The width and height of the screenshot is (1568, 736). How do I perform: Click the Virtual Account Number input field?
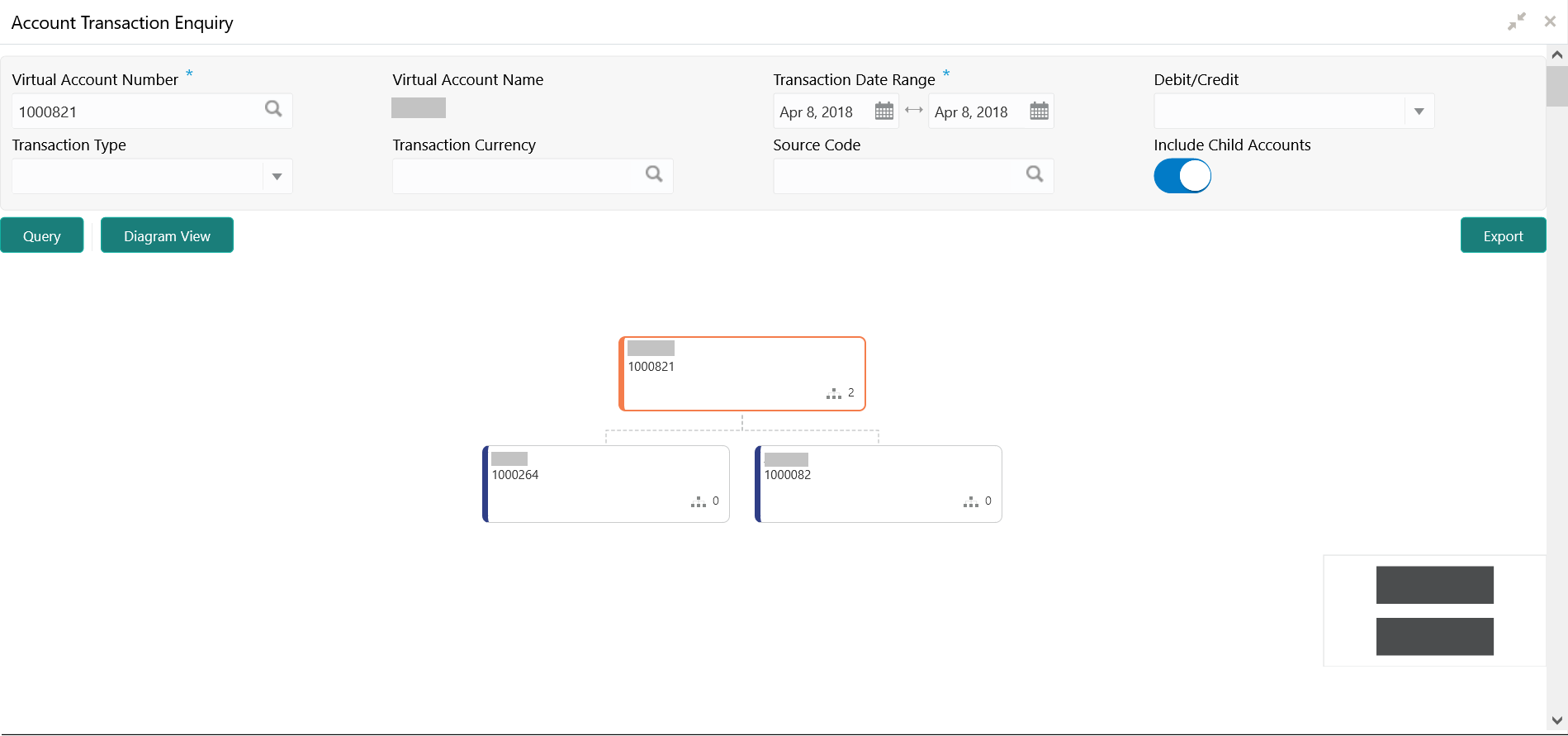[x=136, y=112]
